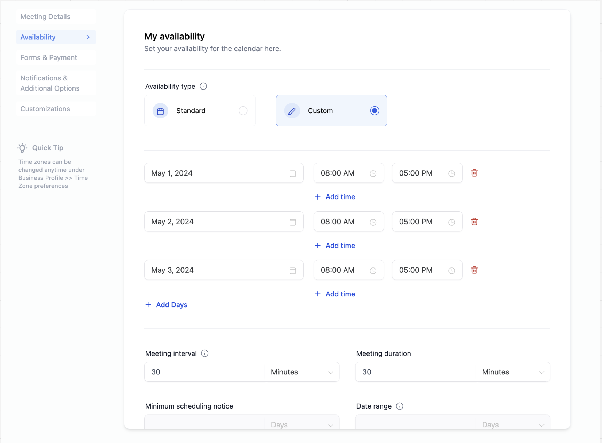Viewport: 602px width, 443px height.
Task: Click the Custom pencil icon
Action: pyautogui.click(x=292, y=111)
